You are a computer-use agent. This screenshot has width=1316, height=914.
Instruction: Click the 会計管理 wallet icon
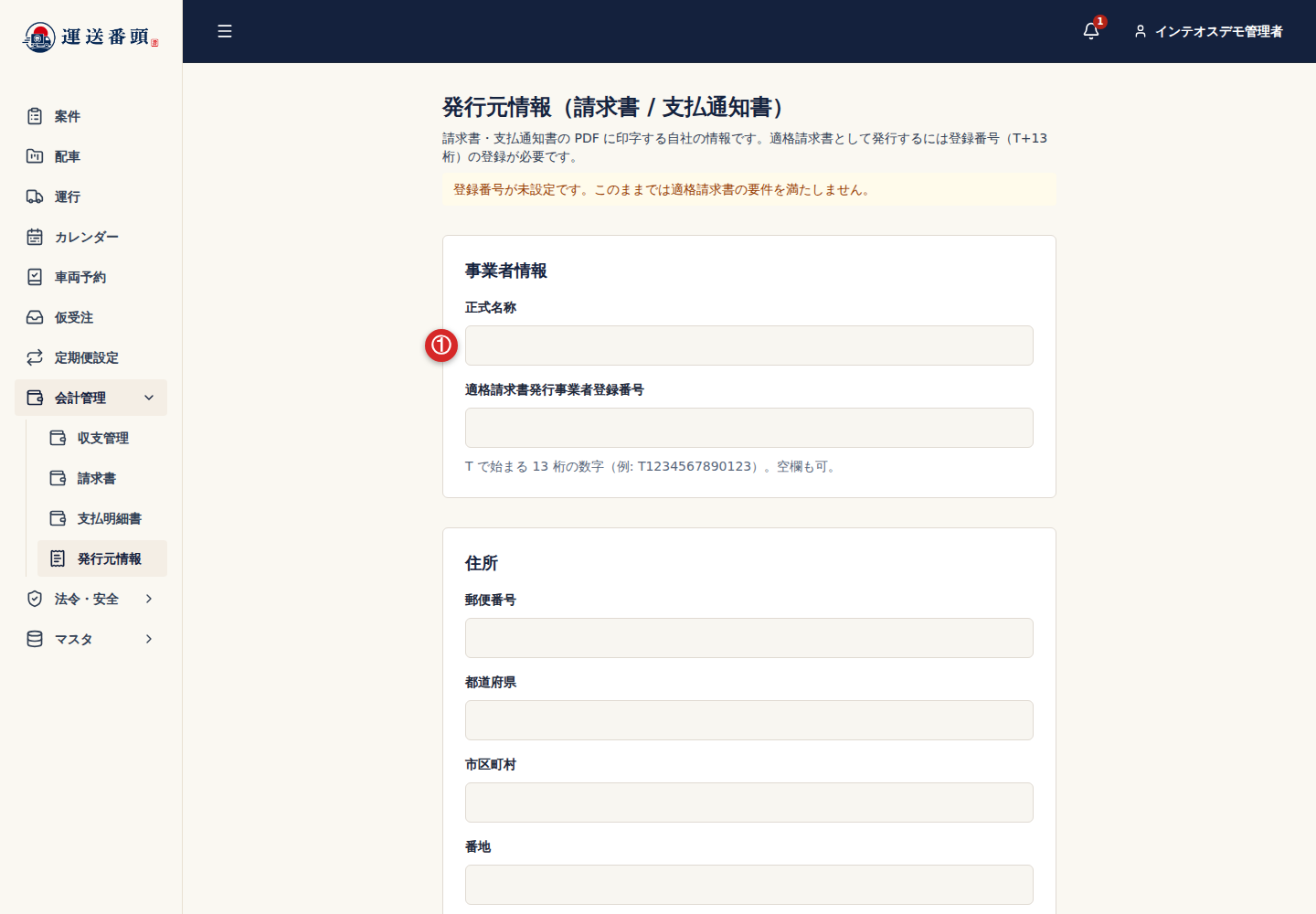(x=35, y=398)
